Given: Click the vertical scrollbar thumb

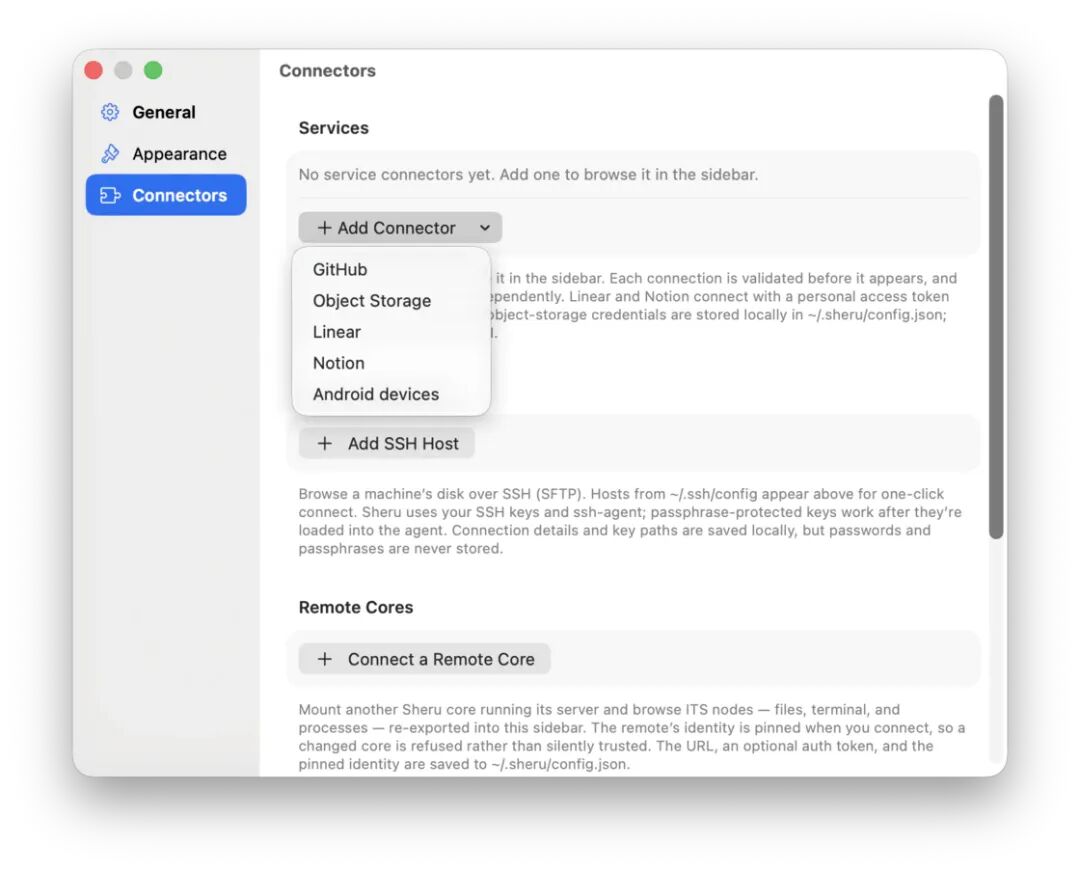Looking at the screenshot, I should point(996,317).
